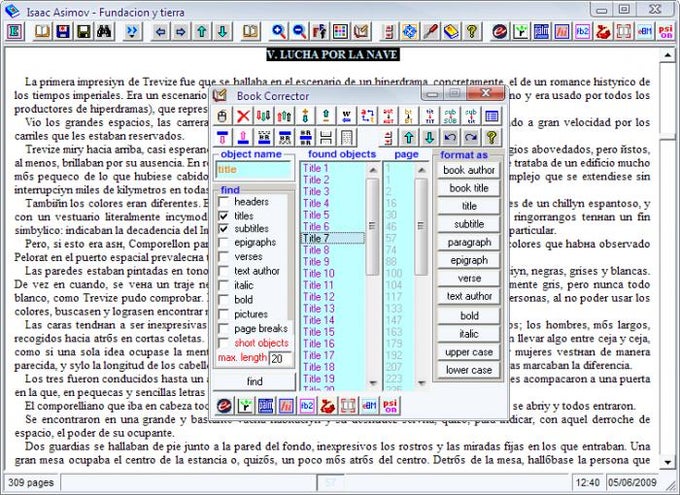Click Book Corrector cyan down arrow icon
The image size is (680, 495).
(429, 138)
